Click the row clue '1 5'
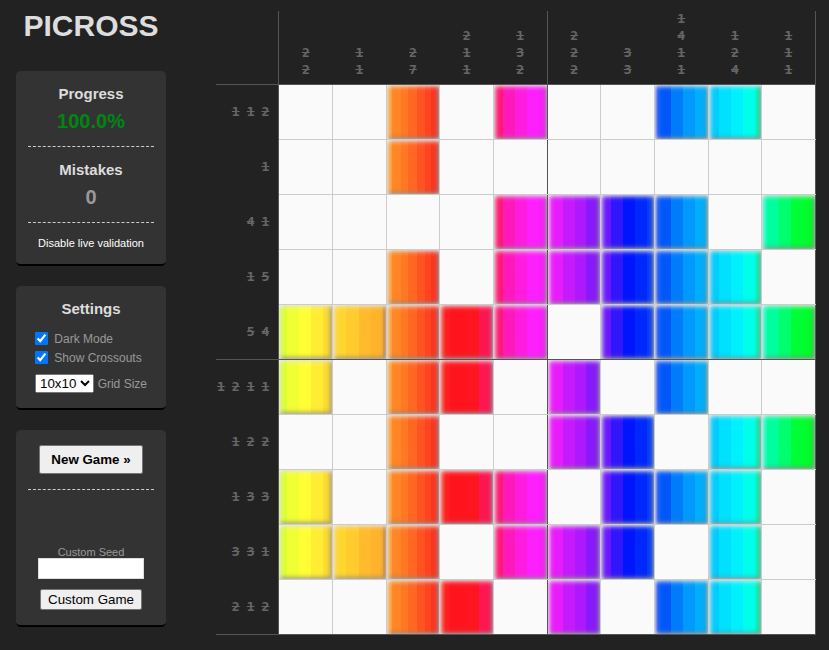Viewport: 829px width, 650px height. coord(258,277)
